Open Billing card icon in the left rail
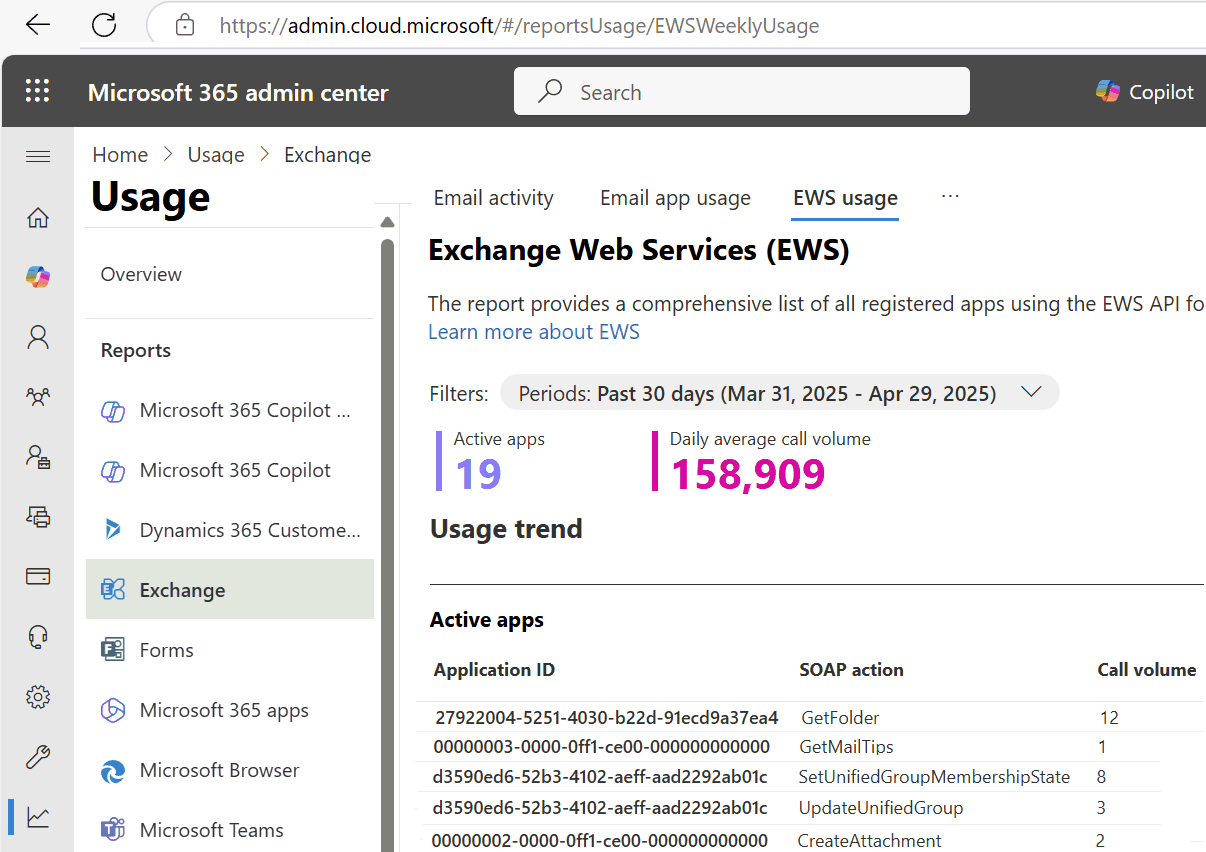The width and height of the screenshot is (1206, 852). pos(38,577)
